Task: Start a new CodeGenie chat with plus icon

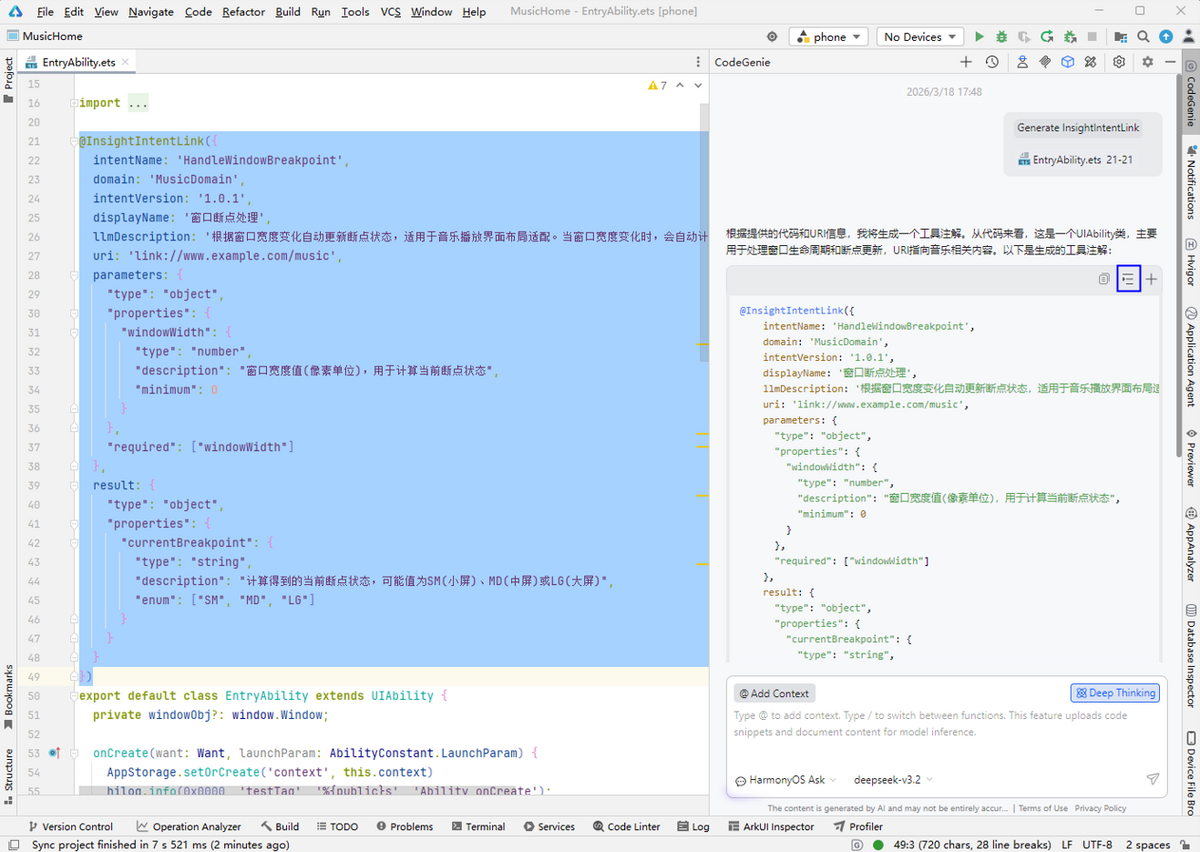Action: tap(966, 62)
